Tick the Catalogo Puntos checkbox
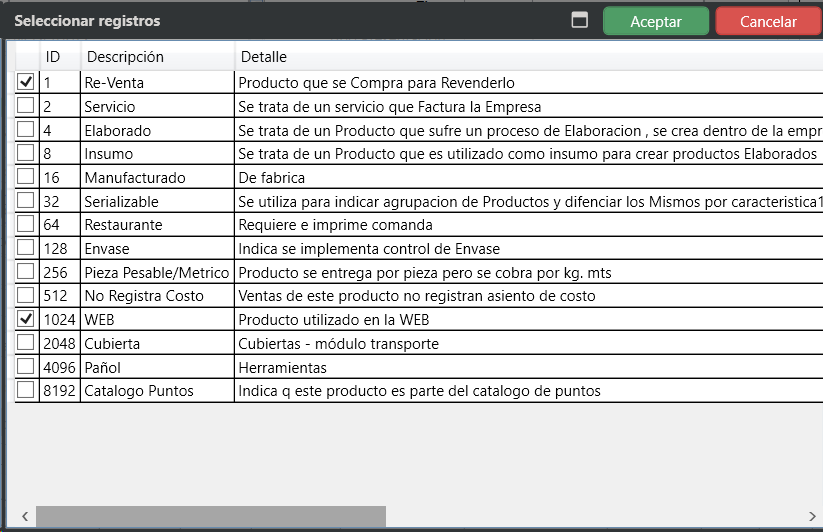Screen dimensions: 823x532 26,390
